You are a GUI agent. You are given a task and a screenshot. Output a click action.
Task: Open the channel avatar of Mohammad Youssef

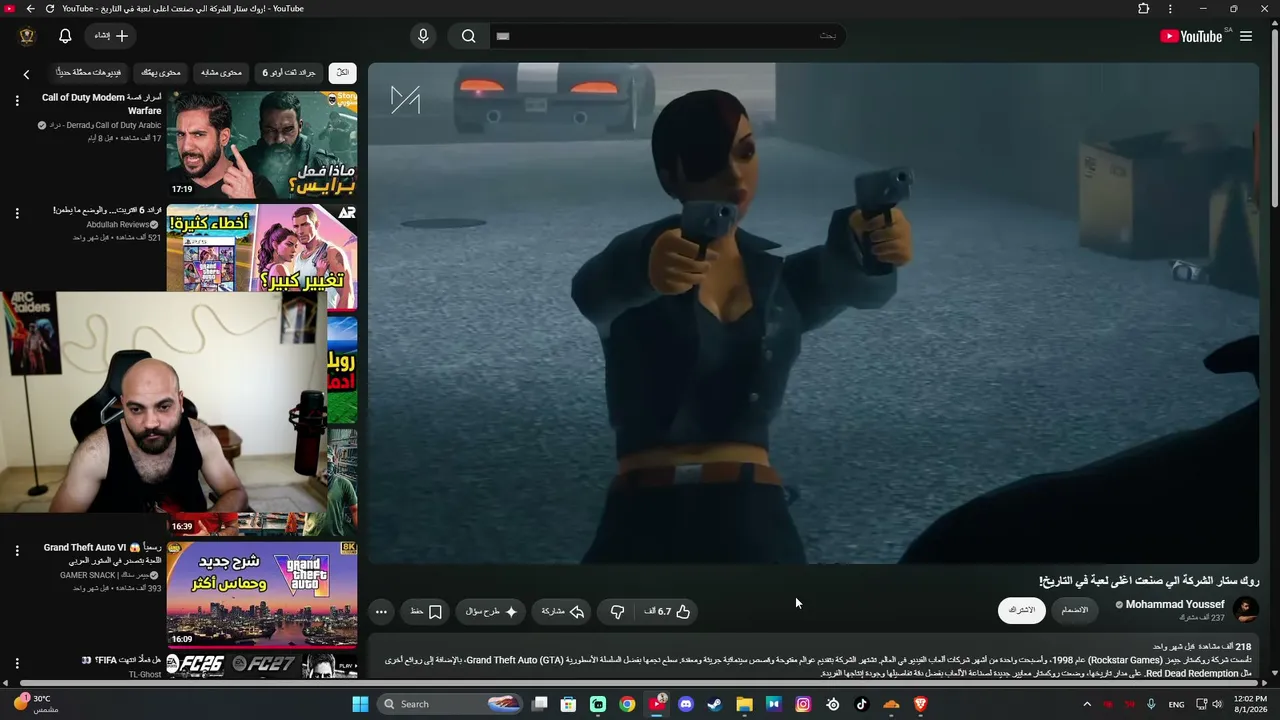(x=1246, y=609)
